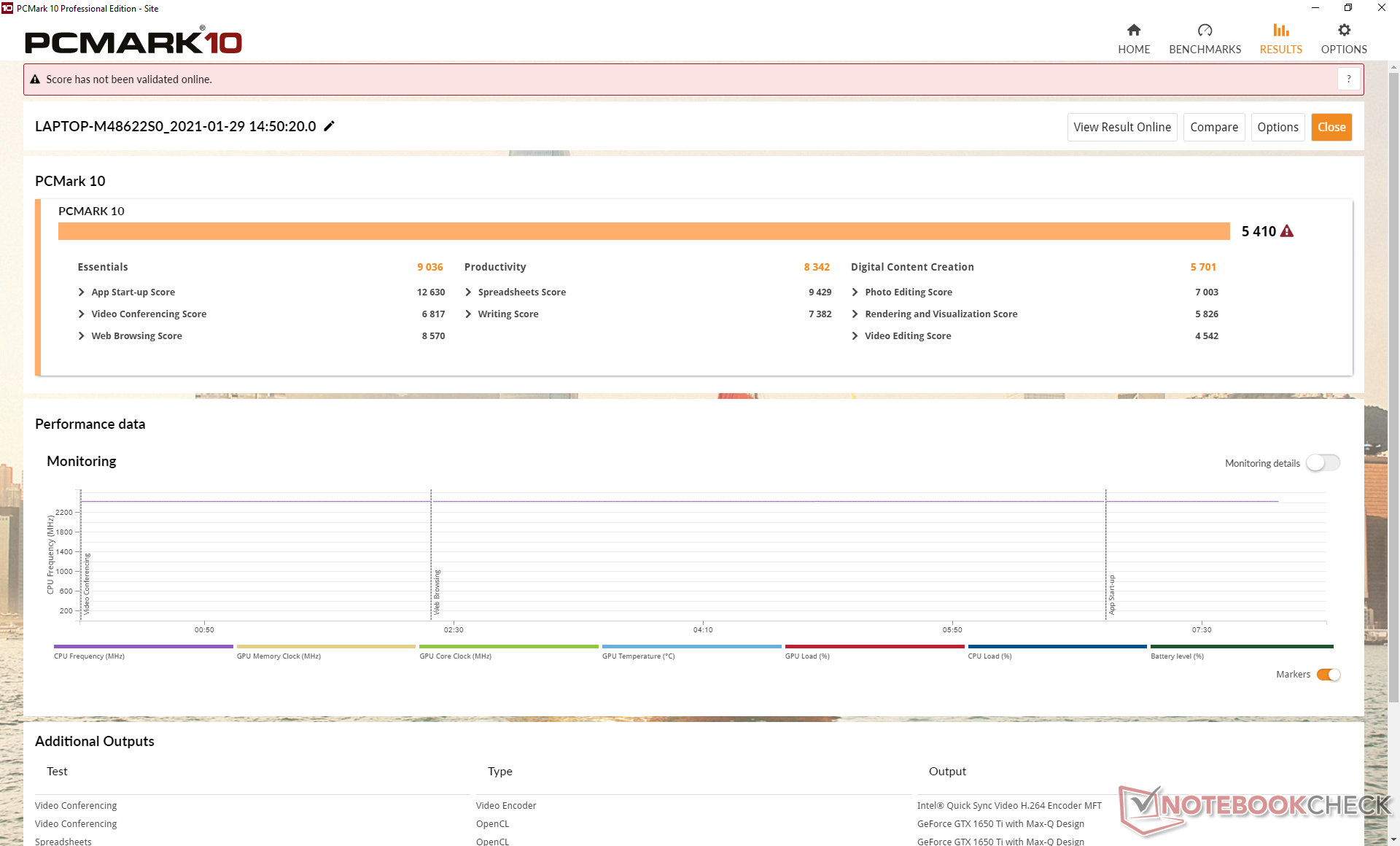Enable the Monitoring details toggle
The image size is (1400, 846).
coord(1323,463)
